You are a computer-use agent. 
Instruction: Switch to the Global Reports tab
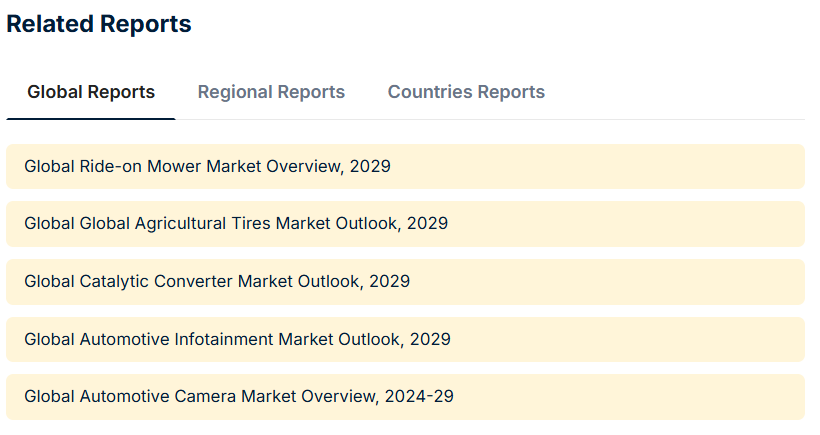(91, 92)
